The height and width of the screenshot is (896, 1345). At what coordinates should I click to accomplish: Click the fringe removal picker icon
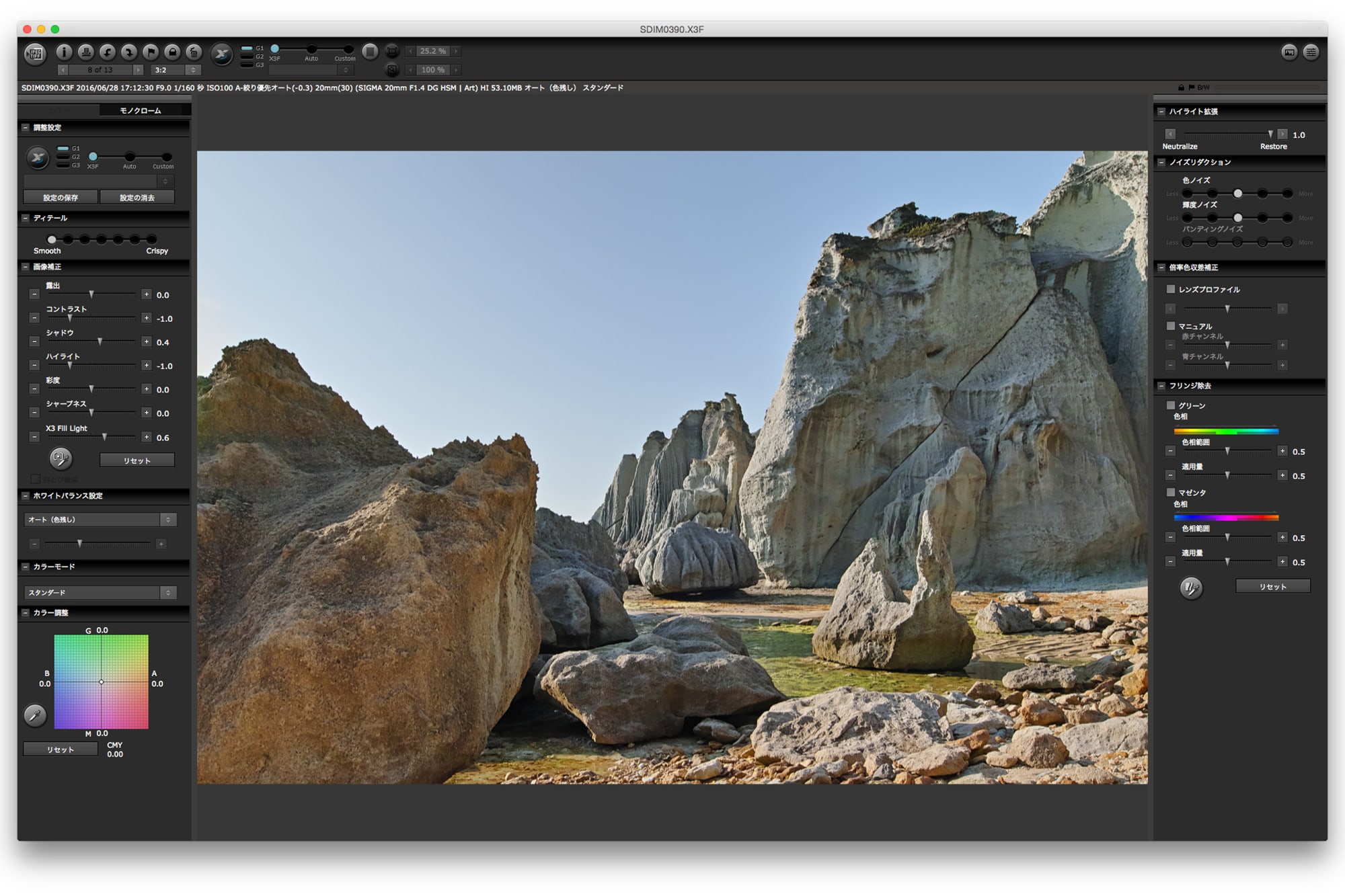(1191, 588)
